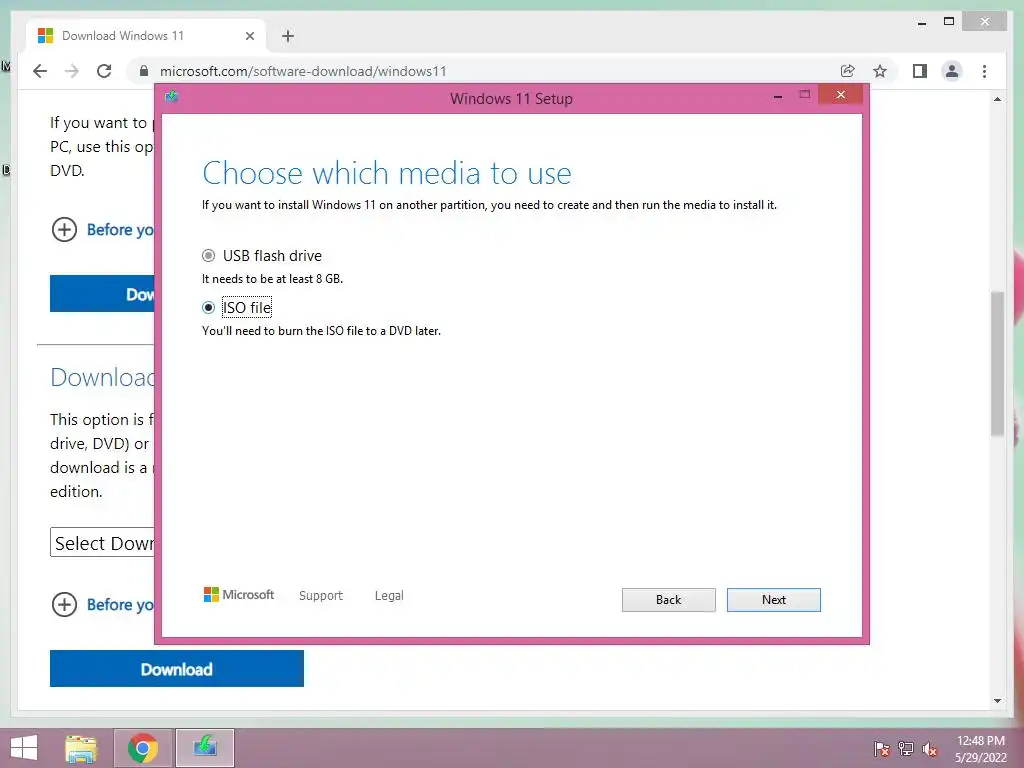Open the Support link in Setup
Screen dimensions: 1024x768
click(x=321, y=595)
